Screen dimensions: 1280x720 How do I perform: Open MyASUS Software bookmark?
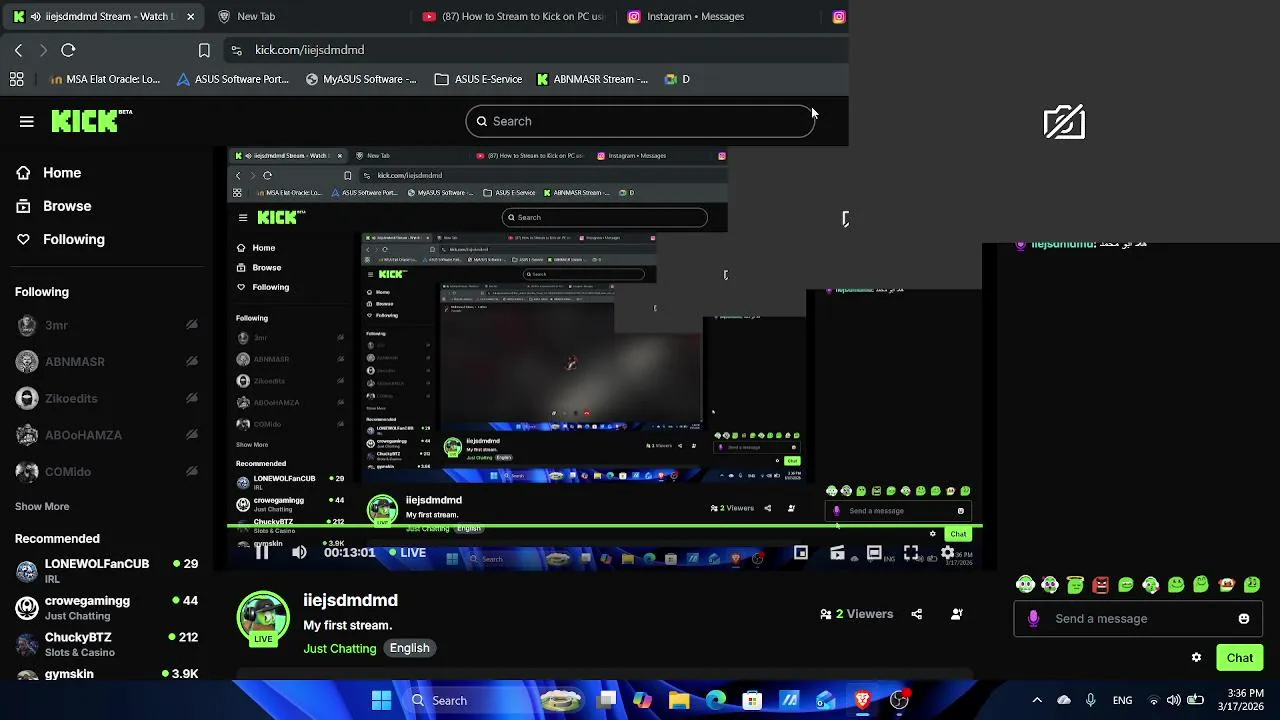click(360, 79)
